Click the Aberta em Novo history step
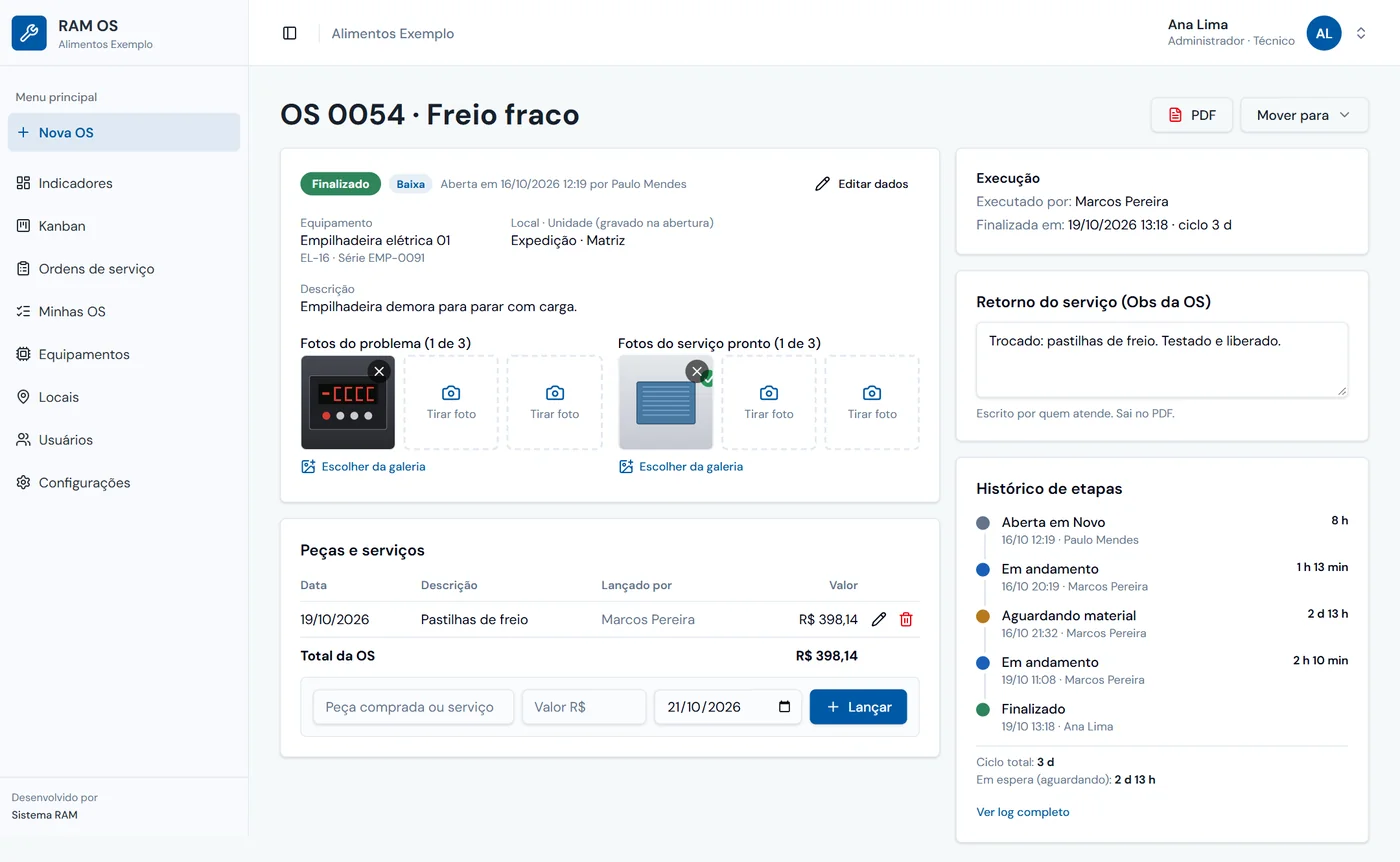Image resolution: width=1400 pixels, height=862 pixels. click(1162, 530)
